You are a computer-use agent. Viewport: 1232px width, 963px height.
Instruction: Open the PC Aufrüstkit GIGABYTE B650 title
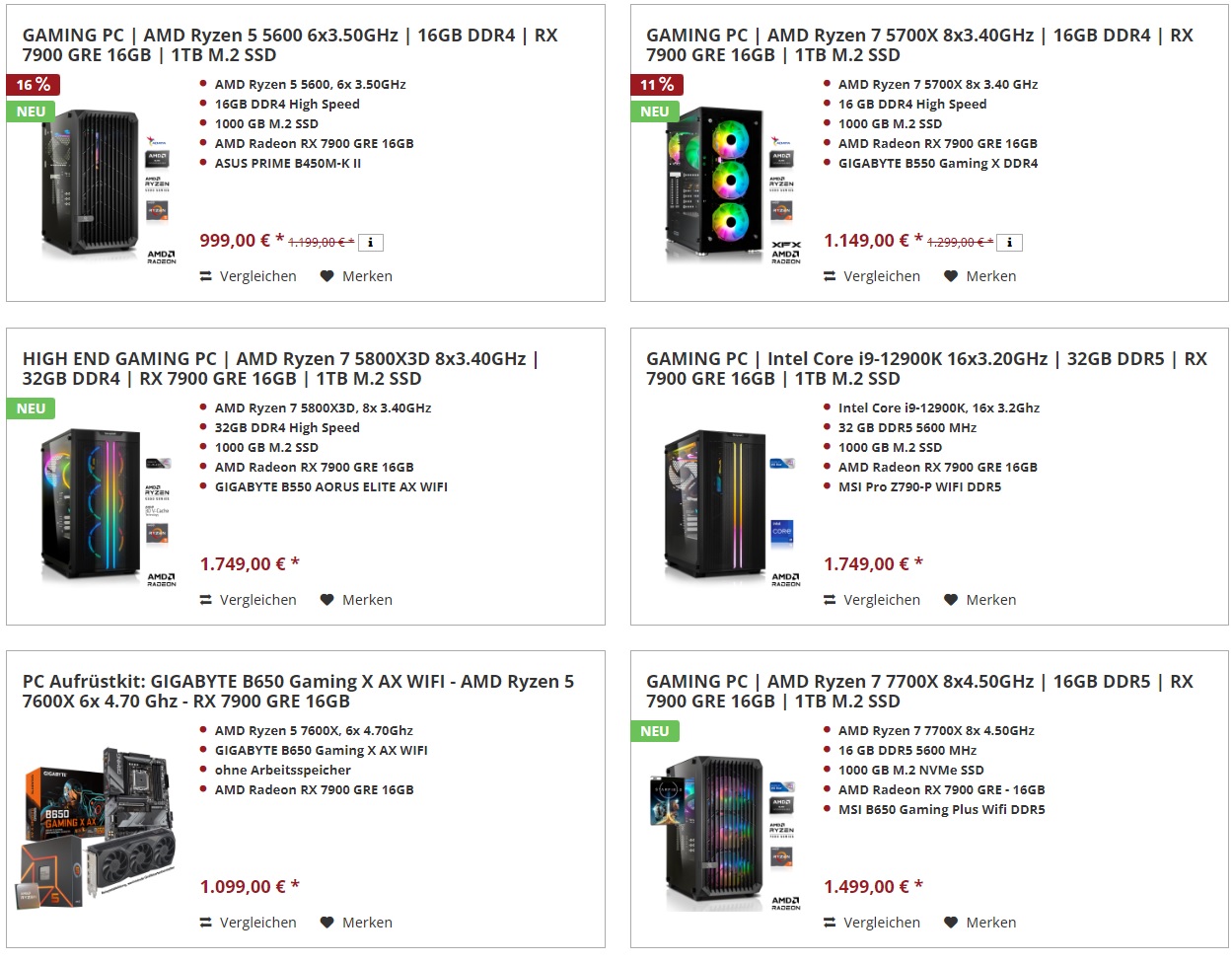click(x=298, y=691)
